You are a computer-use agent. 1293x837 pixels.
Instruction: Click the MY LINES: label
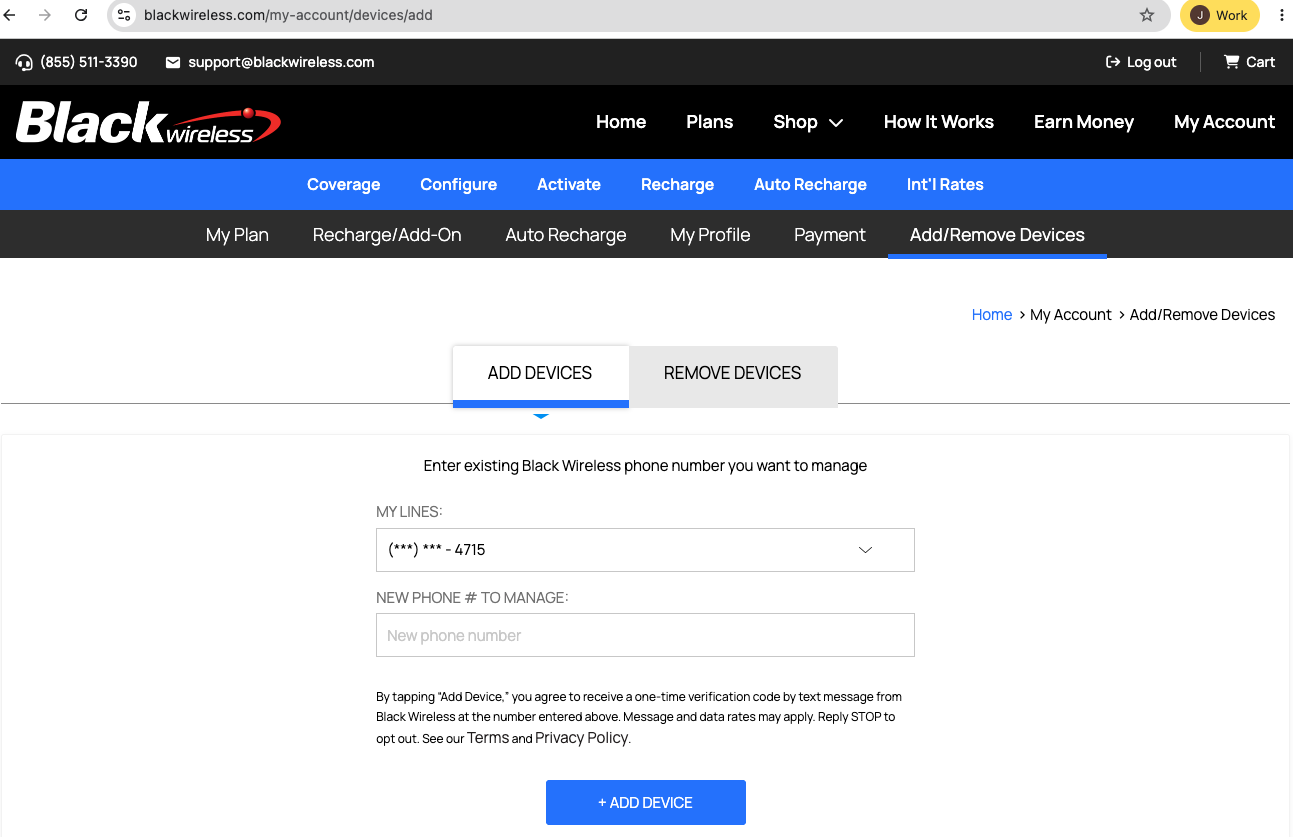pos(409,512)
